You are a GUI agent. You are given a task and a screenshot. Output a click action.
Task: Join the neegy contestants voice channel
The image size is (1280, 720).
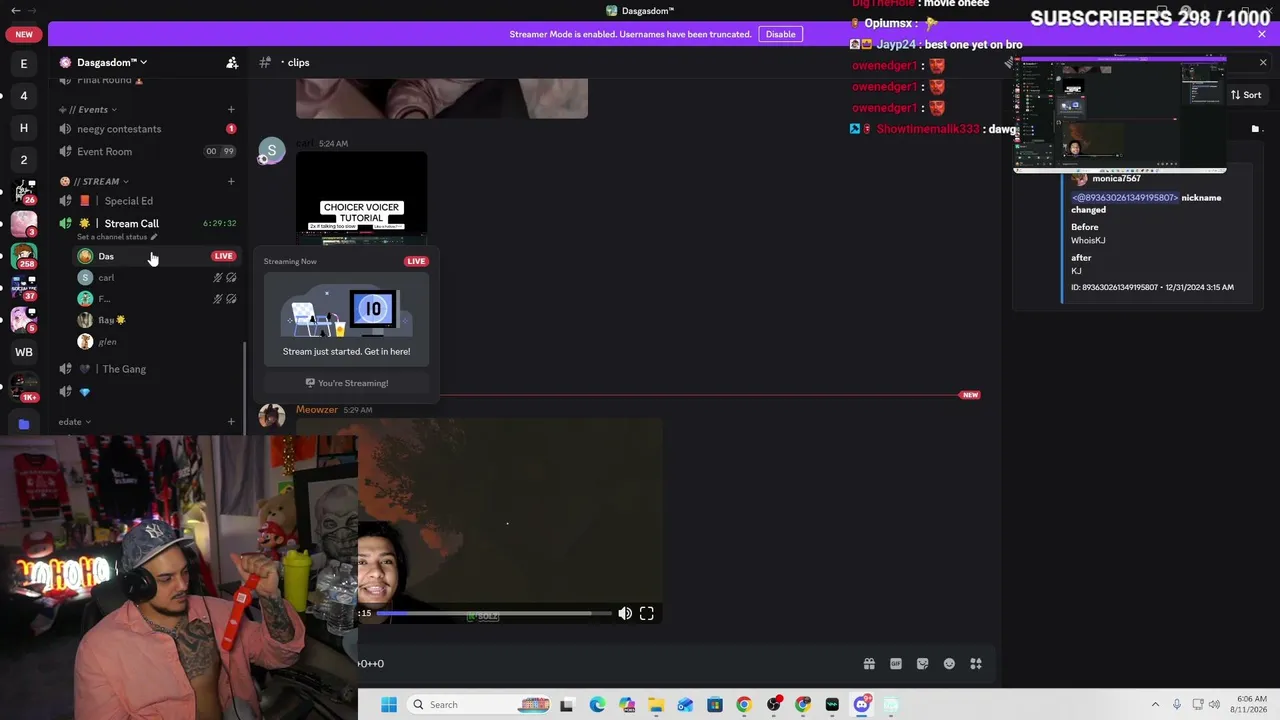146,129
